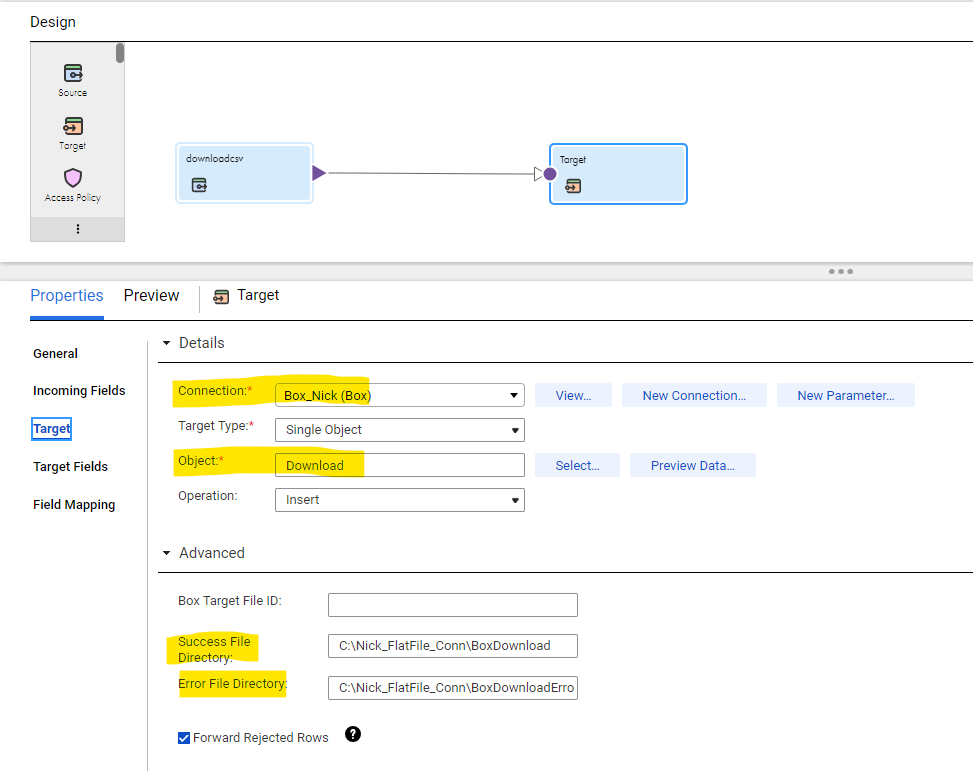Select the Target transformation palette icon
Image resolution: width=973 pixels, height=771 pixels.
pyautogui.click(x=73, y=126)
